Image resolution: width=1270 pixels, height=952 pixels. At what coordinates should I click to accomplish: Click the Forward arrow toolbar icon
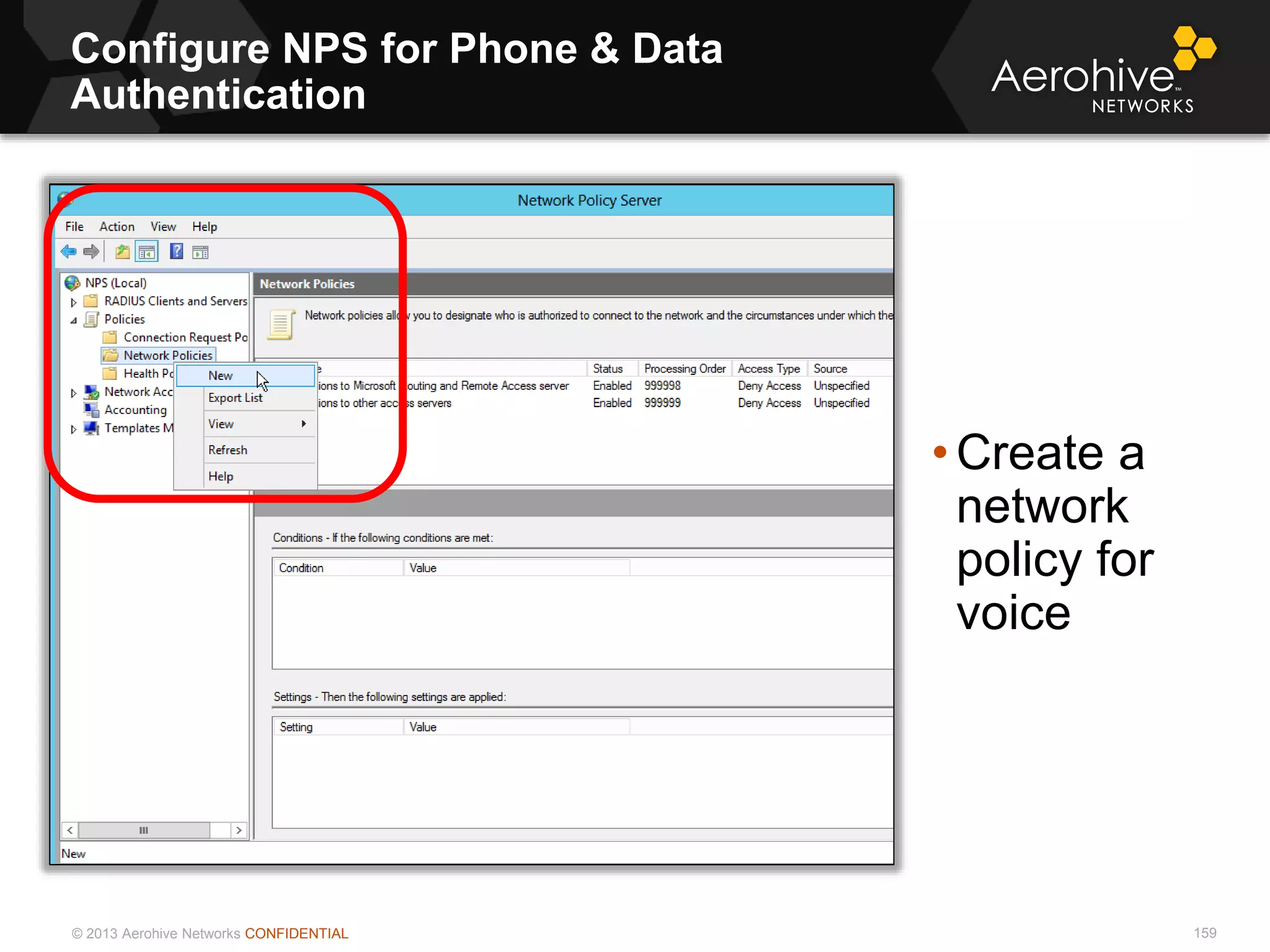(x=91, y=252)
